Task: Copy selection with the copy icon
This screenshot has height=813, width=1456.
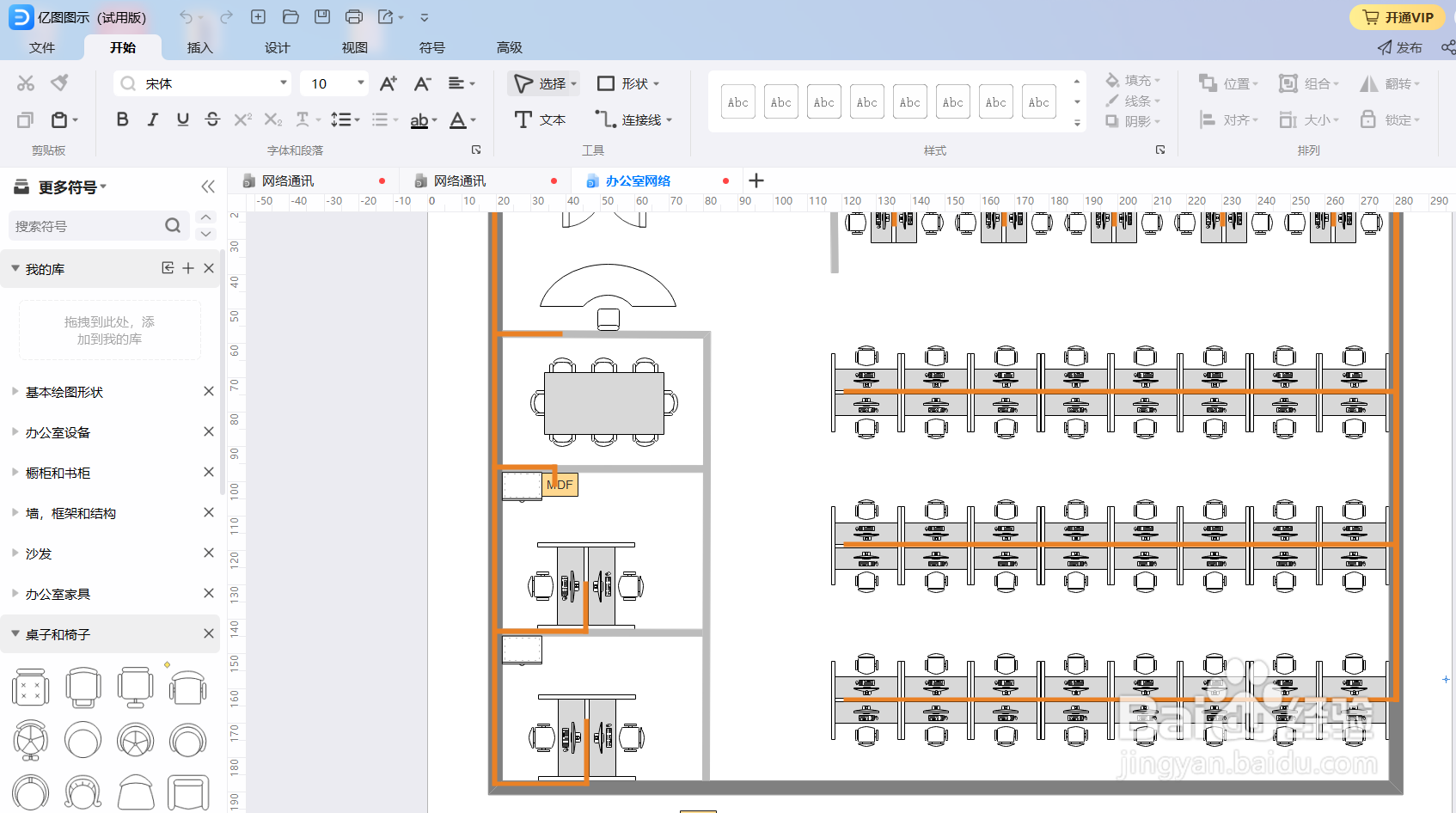Action: (x=25, y=119)
